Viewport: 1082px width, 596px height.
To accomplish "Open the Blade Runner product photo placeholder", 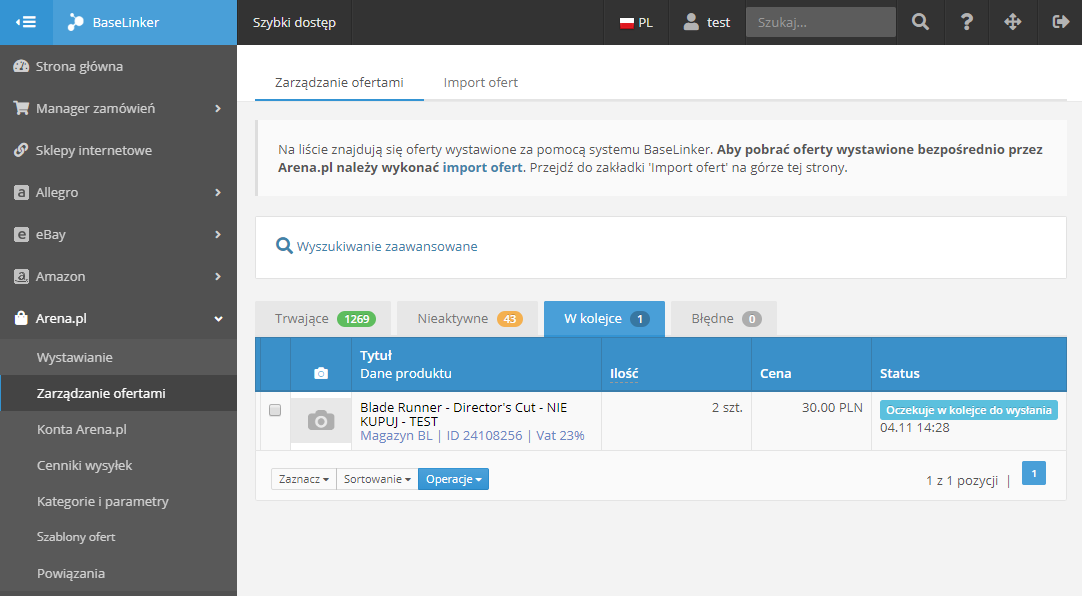I will pos(321,420).
